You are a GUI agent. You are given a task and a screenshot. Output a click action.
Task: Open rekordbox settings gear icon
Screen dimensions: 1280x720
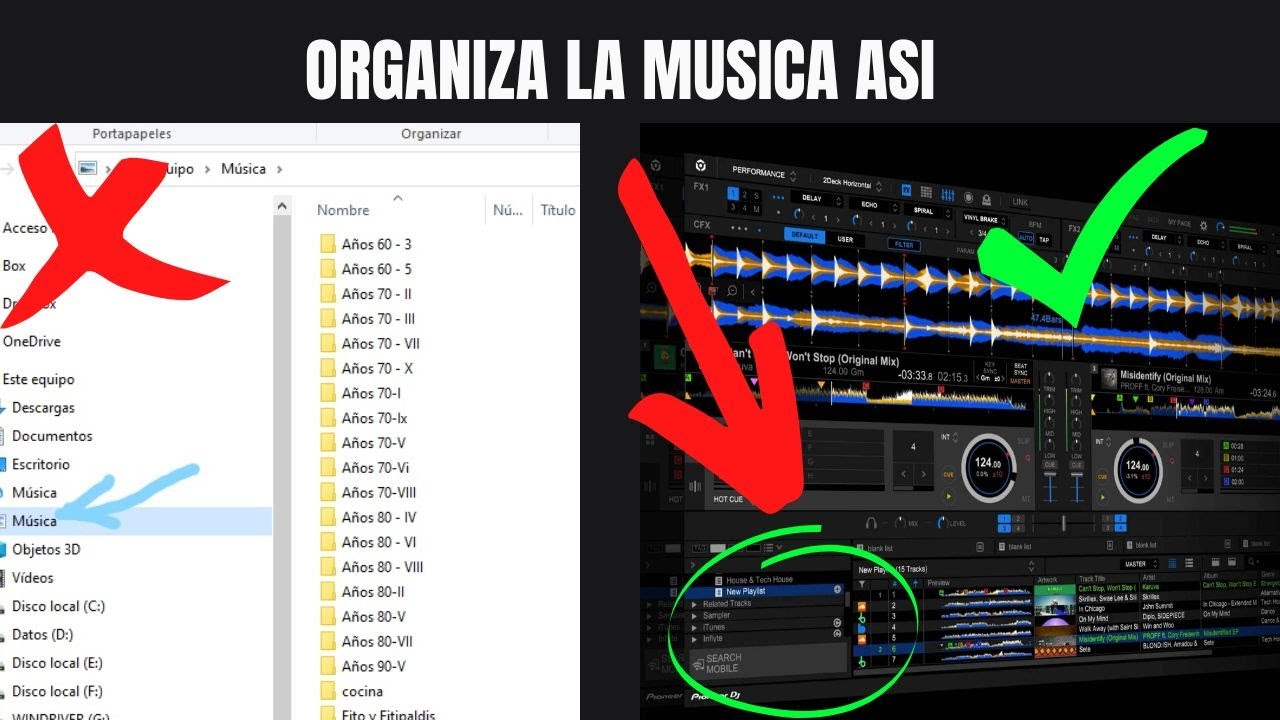tap(1204, 226)
